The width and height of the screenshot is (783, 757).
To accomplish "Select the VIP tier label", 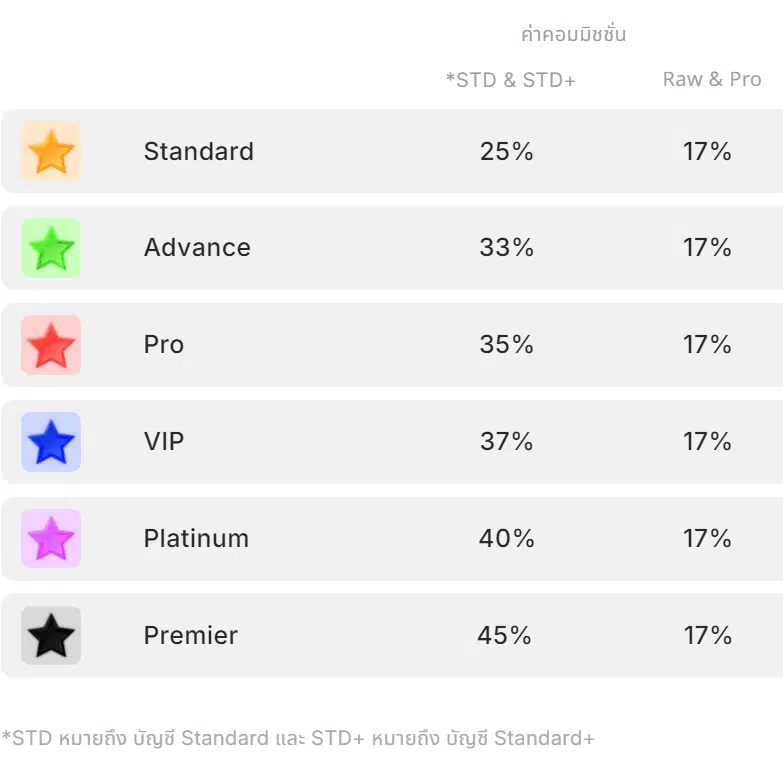I will click(164, 441).
